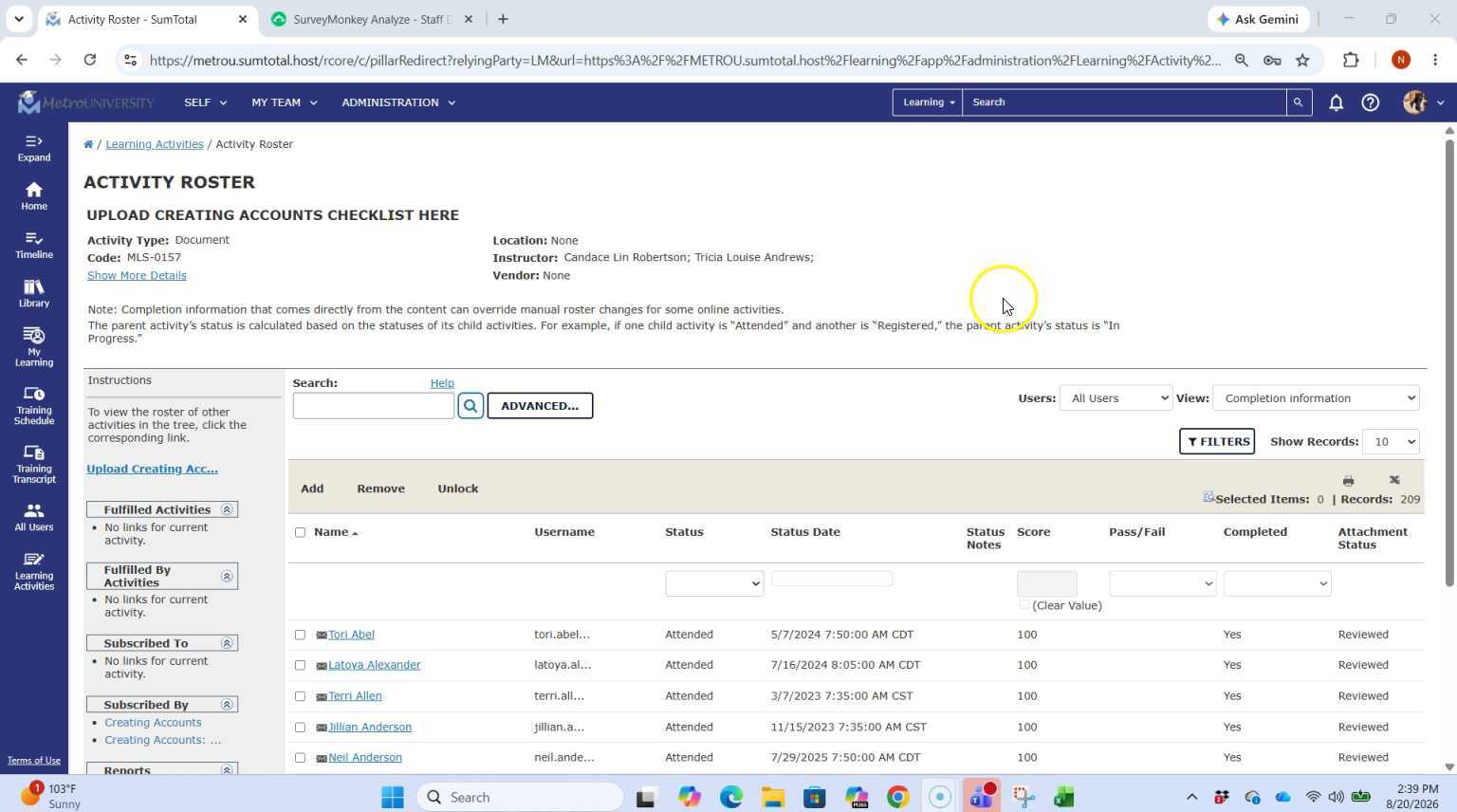Collapse the Subscribed By panel
This screenshot has height=812, width=1457.
tap(227, 705)
